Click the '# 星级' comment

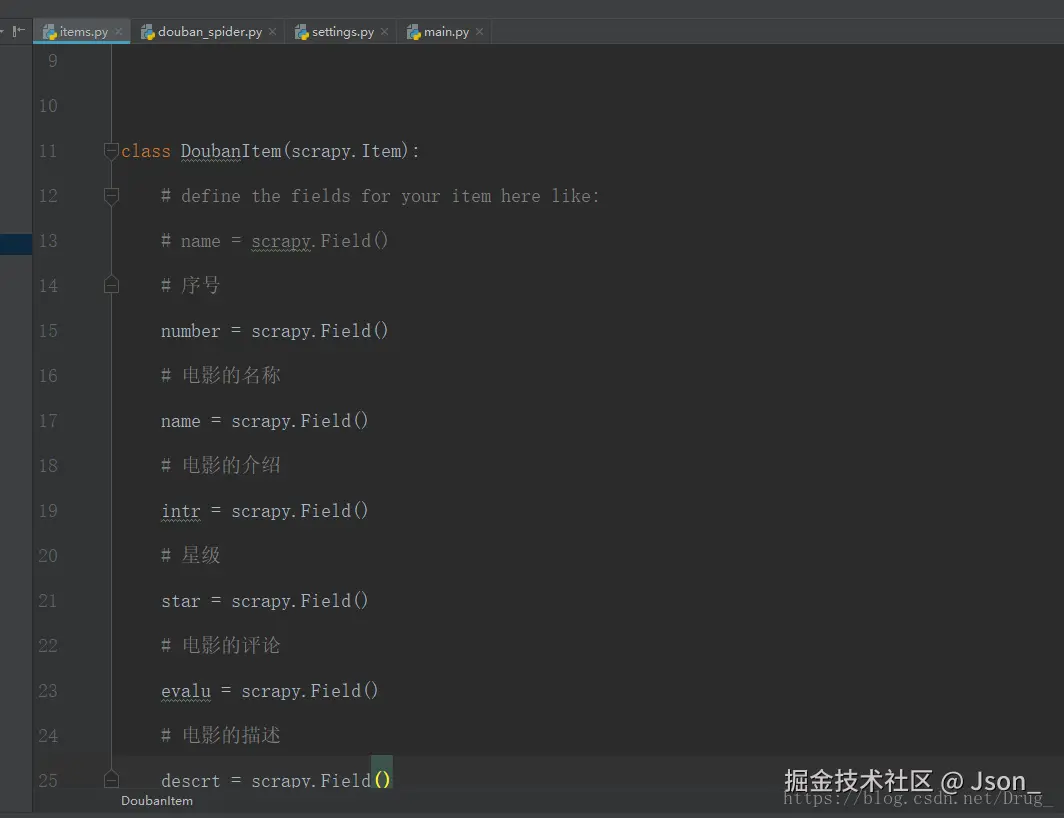pos(191,555)
